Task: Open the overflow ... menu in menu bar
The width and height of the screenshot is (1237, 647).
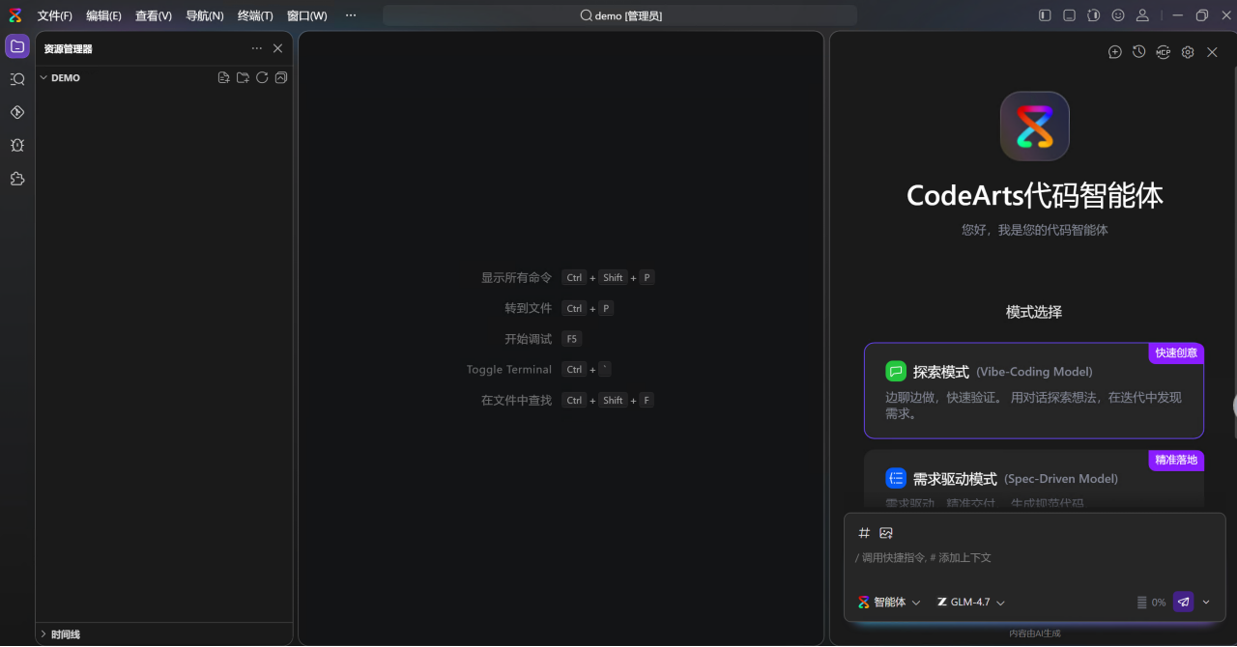Action: pos(351,16)
